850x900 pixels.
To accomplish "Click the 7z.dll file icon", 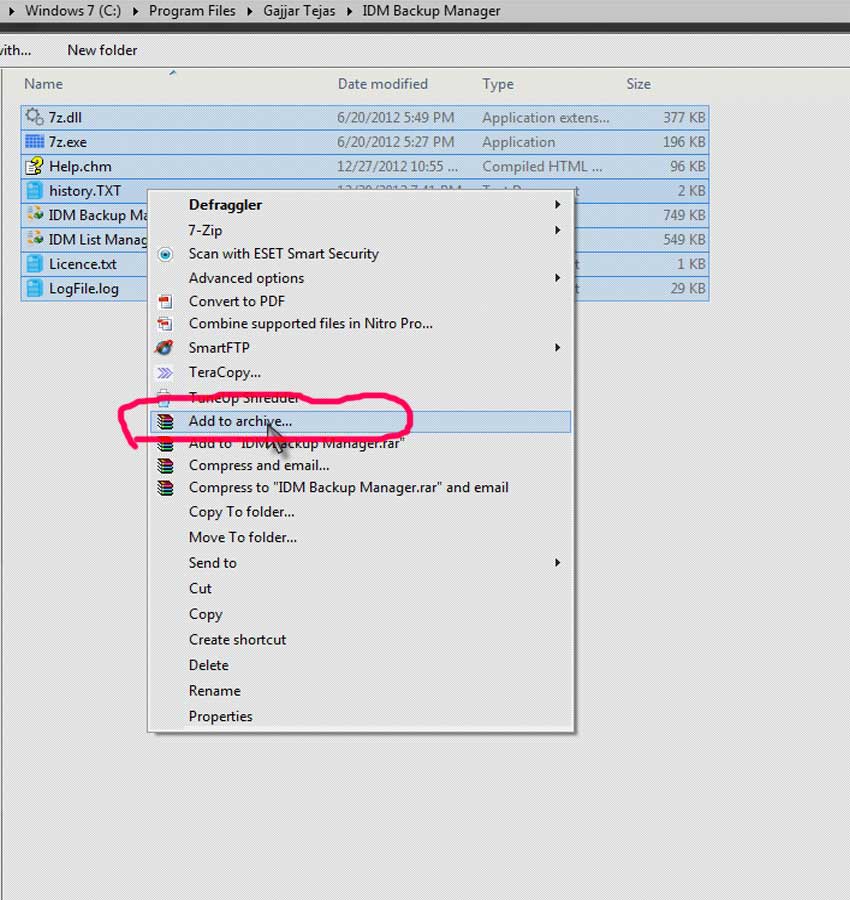I will pos(34,117).
